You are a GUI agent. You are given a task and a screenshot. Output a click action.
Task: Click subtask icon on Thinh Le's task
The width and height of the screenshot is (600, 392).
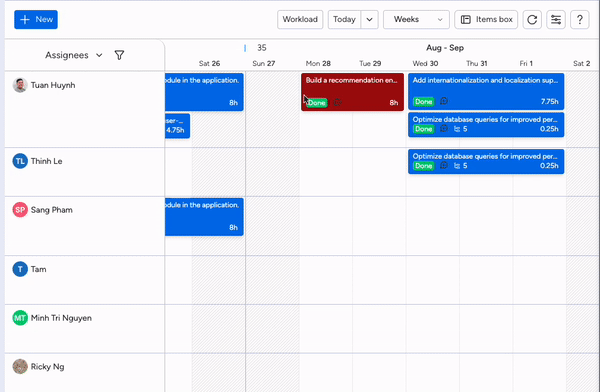point(457,166)
